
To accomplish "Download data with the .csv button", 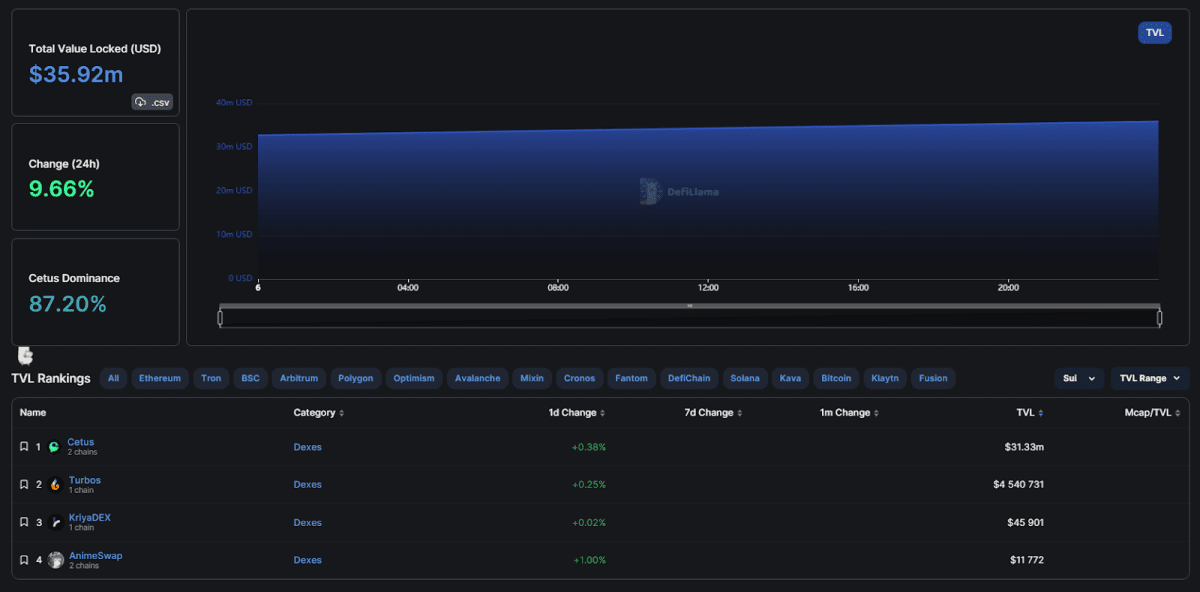I will coord(152,102).
